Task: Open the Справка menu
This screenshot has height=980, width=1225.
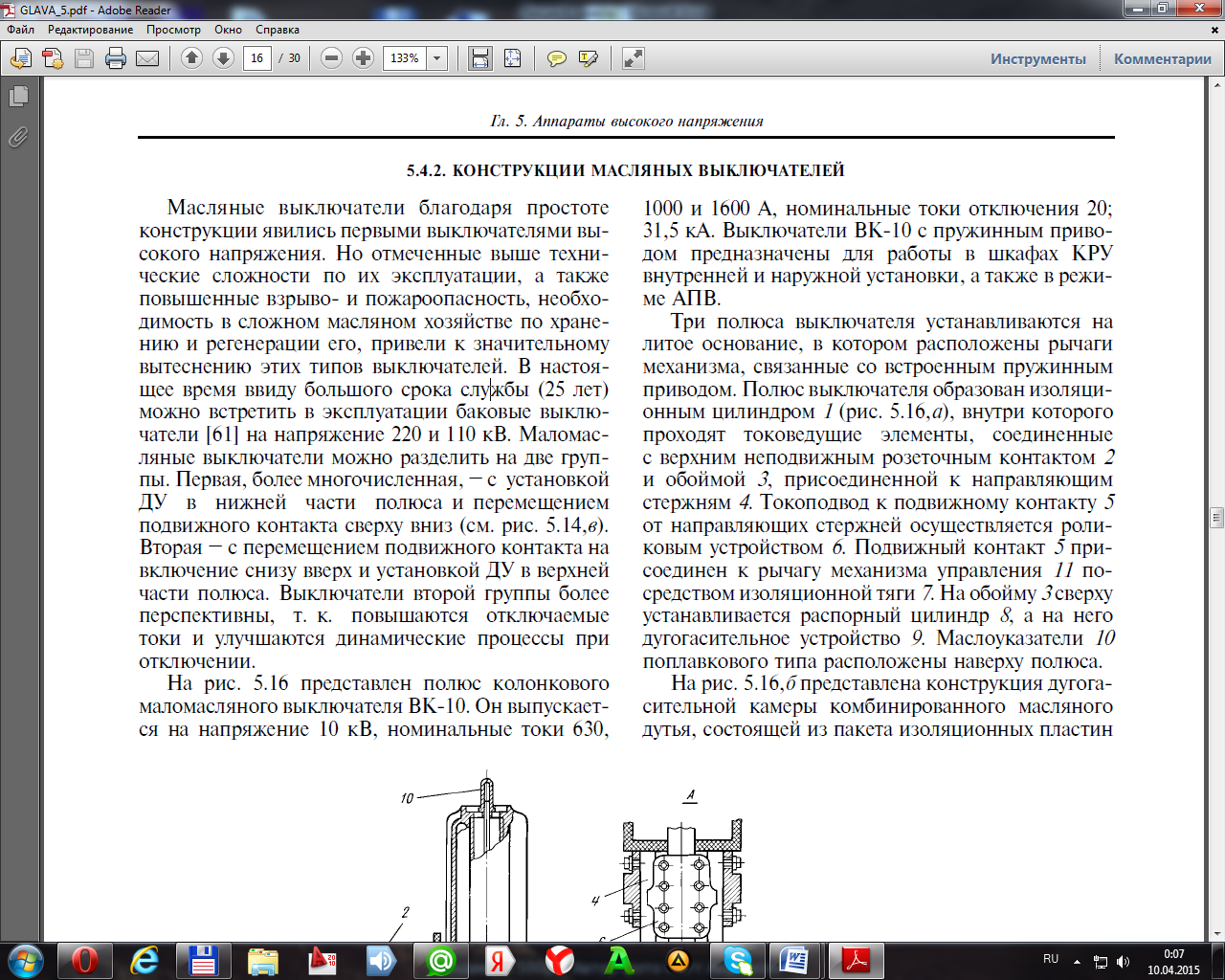Action: point(278,30)
